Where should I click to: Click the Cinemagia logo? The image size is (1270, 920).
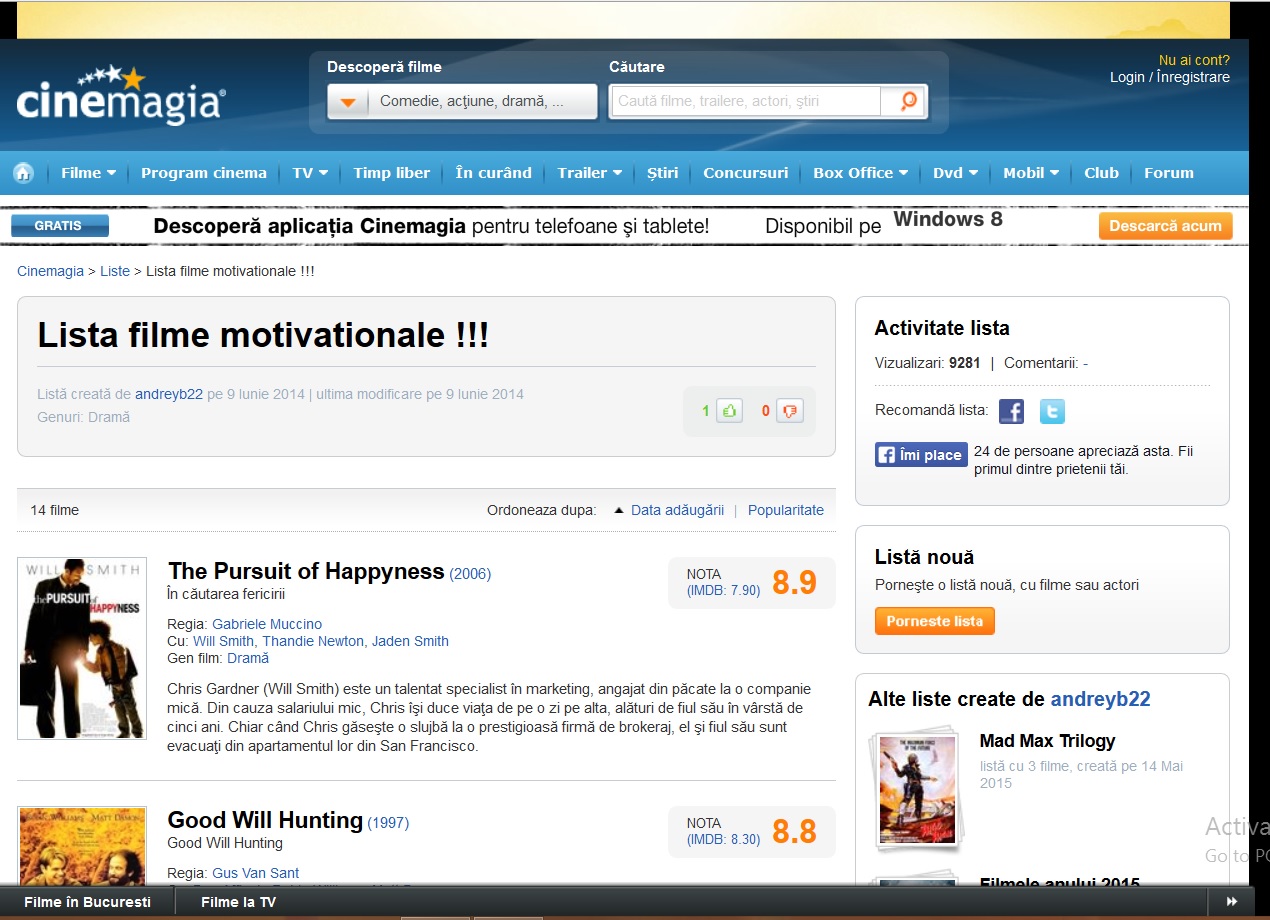tap(121, 96)
